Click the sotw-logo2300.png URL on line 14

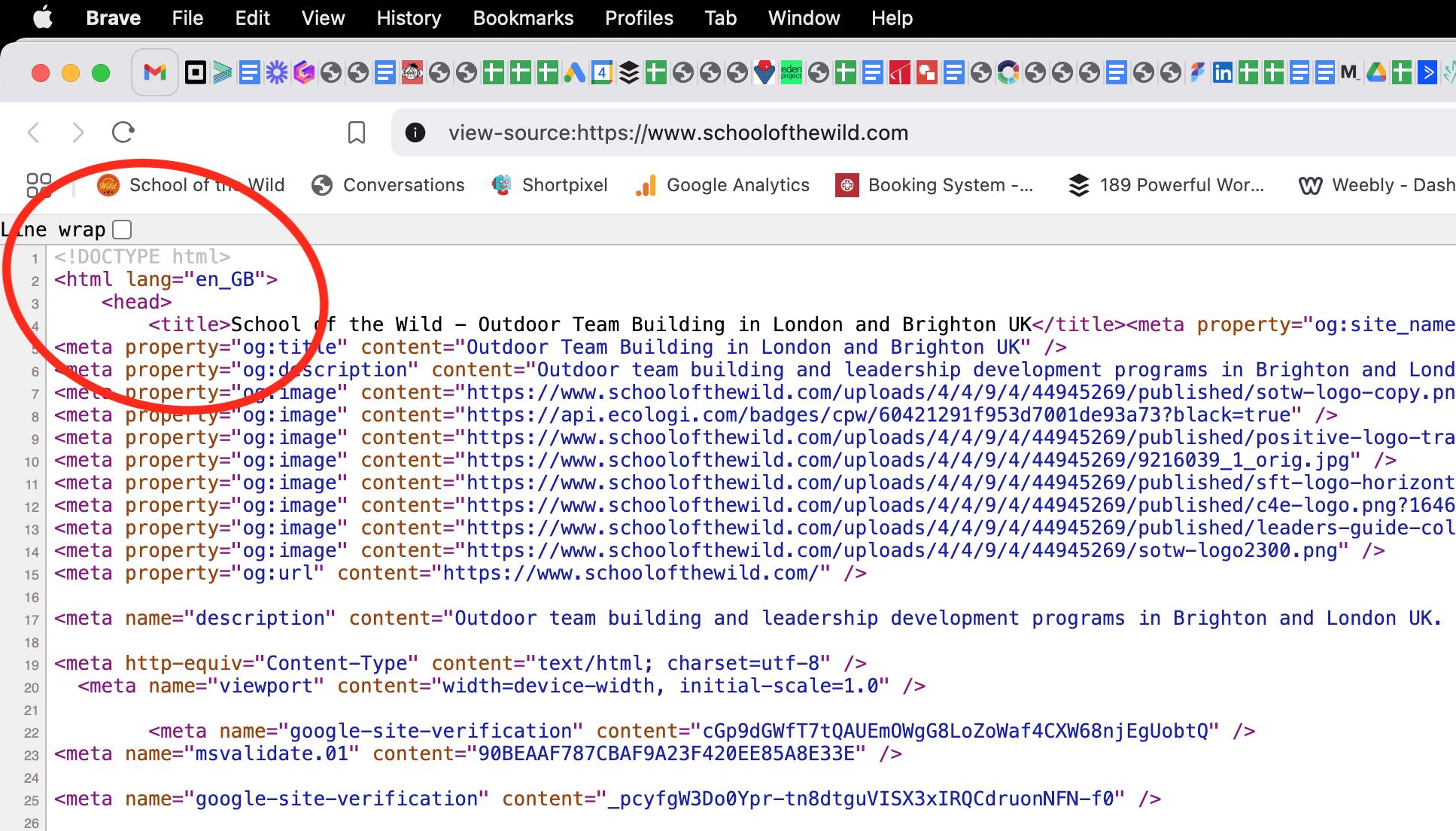point(901,550)
